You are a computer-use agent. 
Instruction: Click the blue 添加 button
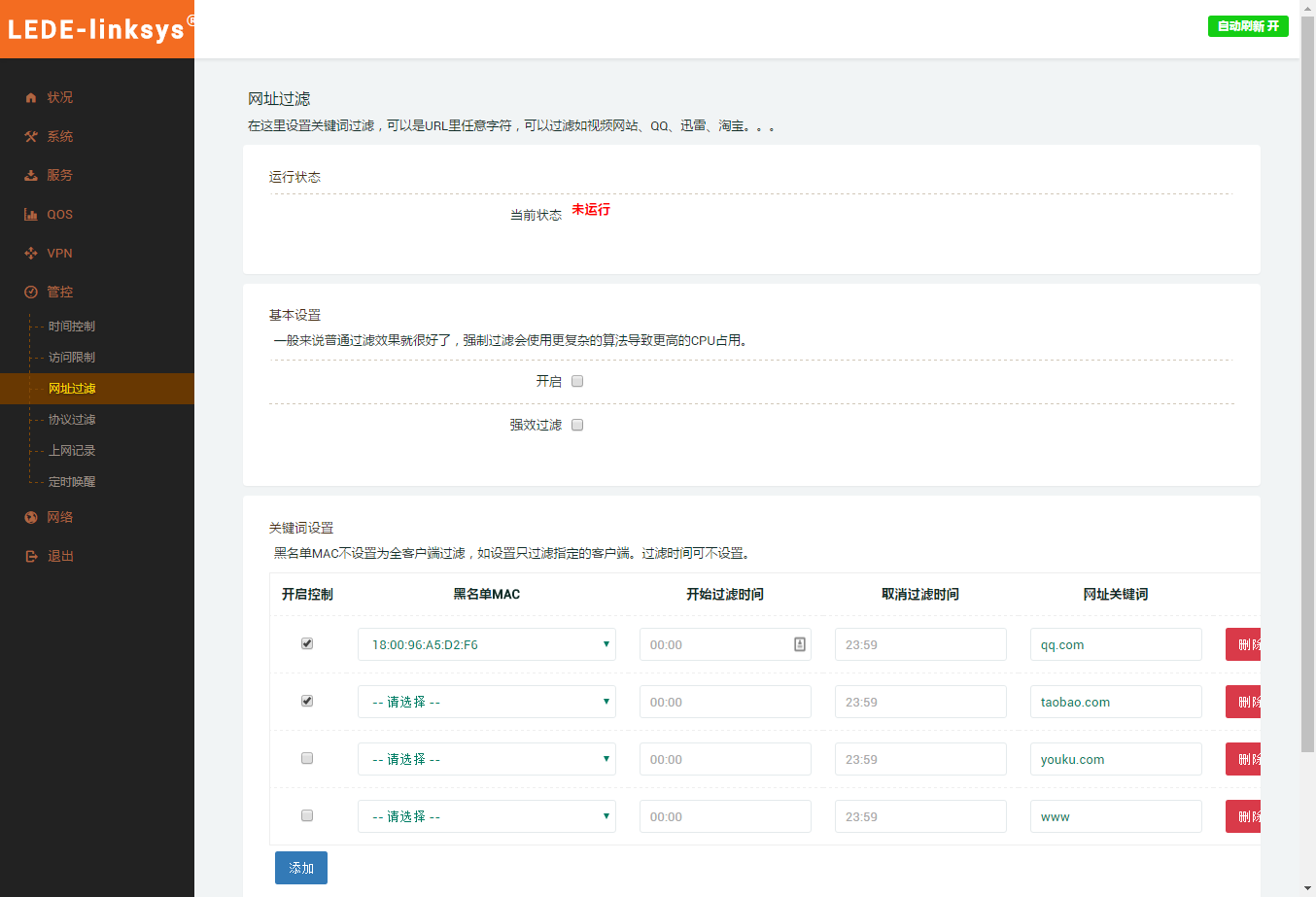click(x=301, y=868)
